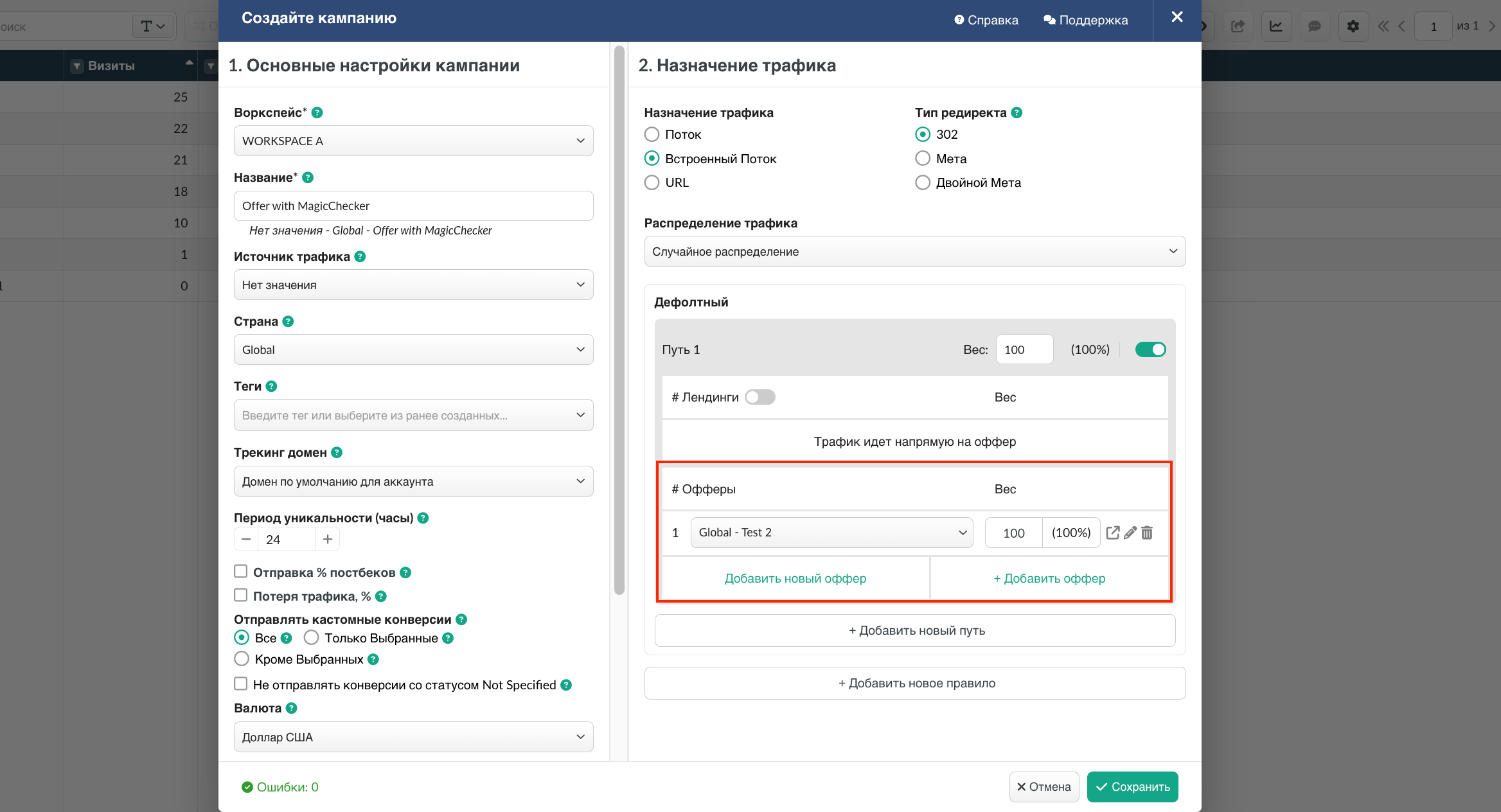Select the Мета redirect radio option
The image size is (1501, 812).
(x=923, y=158)
